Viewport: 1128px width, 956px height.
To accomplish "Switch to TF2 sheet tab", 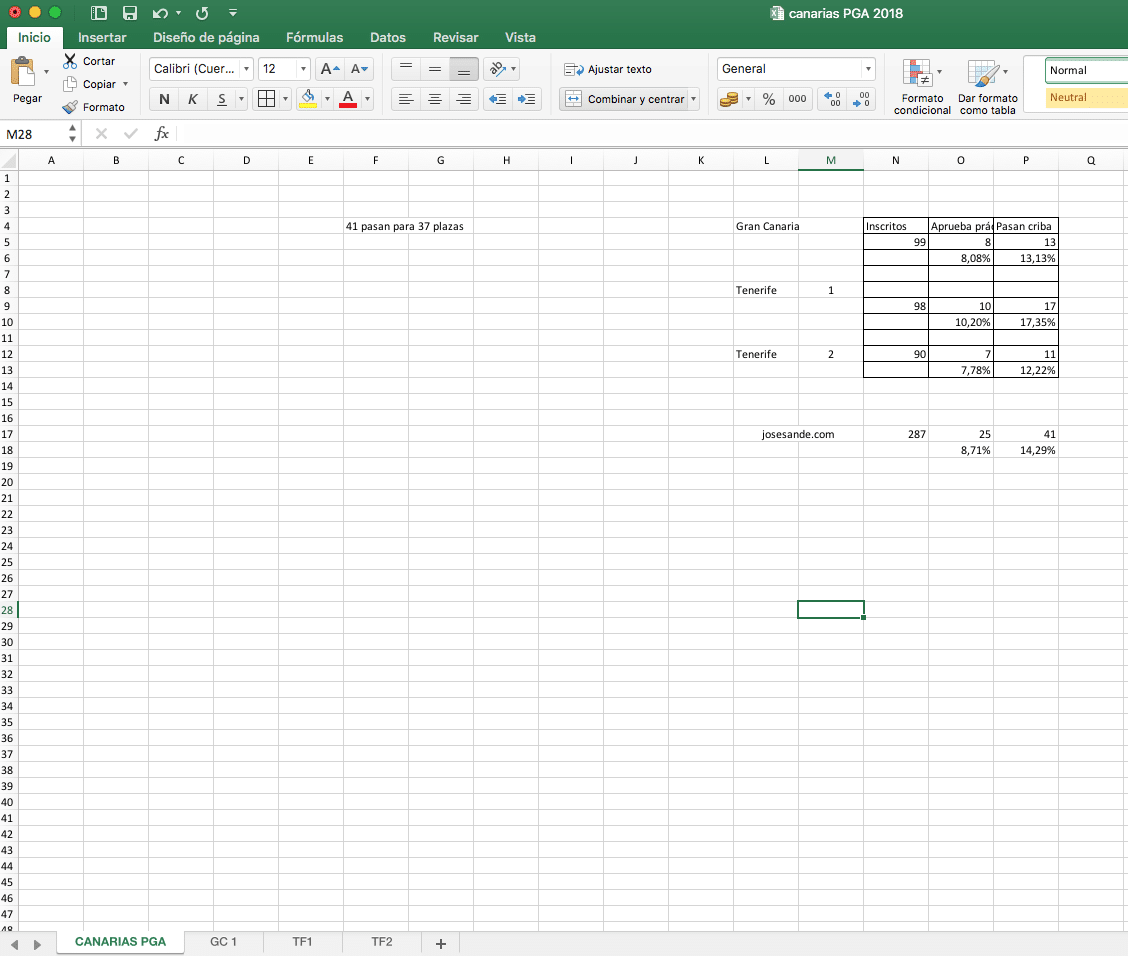I will coord(381,942).
